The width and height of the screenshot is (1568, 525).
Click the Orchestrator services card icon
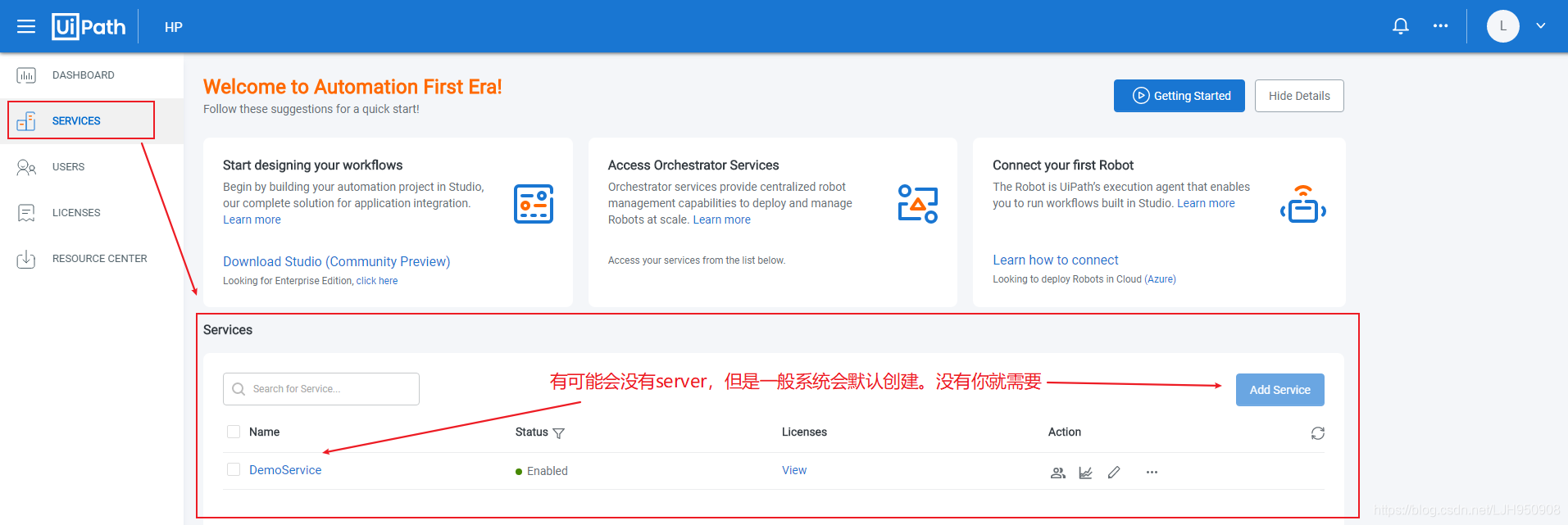[918, 204]
